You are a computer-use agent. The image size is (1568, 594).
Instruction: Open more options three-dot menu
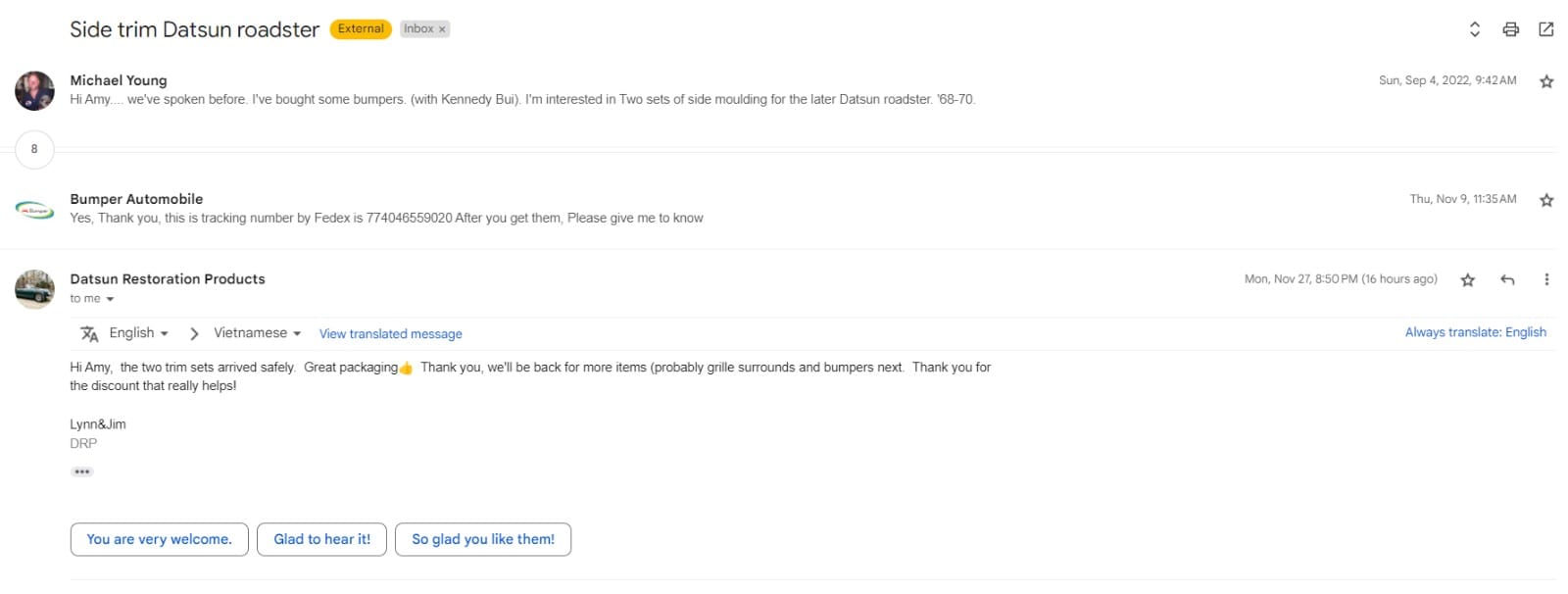(1546, 280)
